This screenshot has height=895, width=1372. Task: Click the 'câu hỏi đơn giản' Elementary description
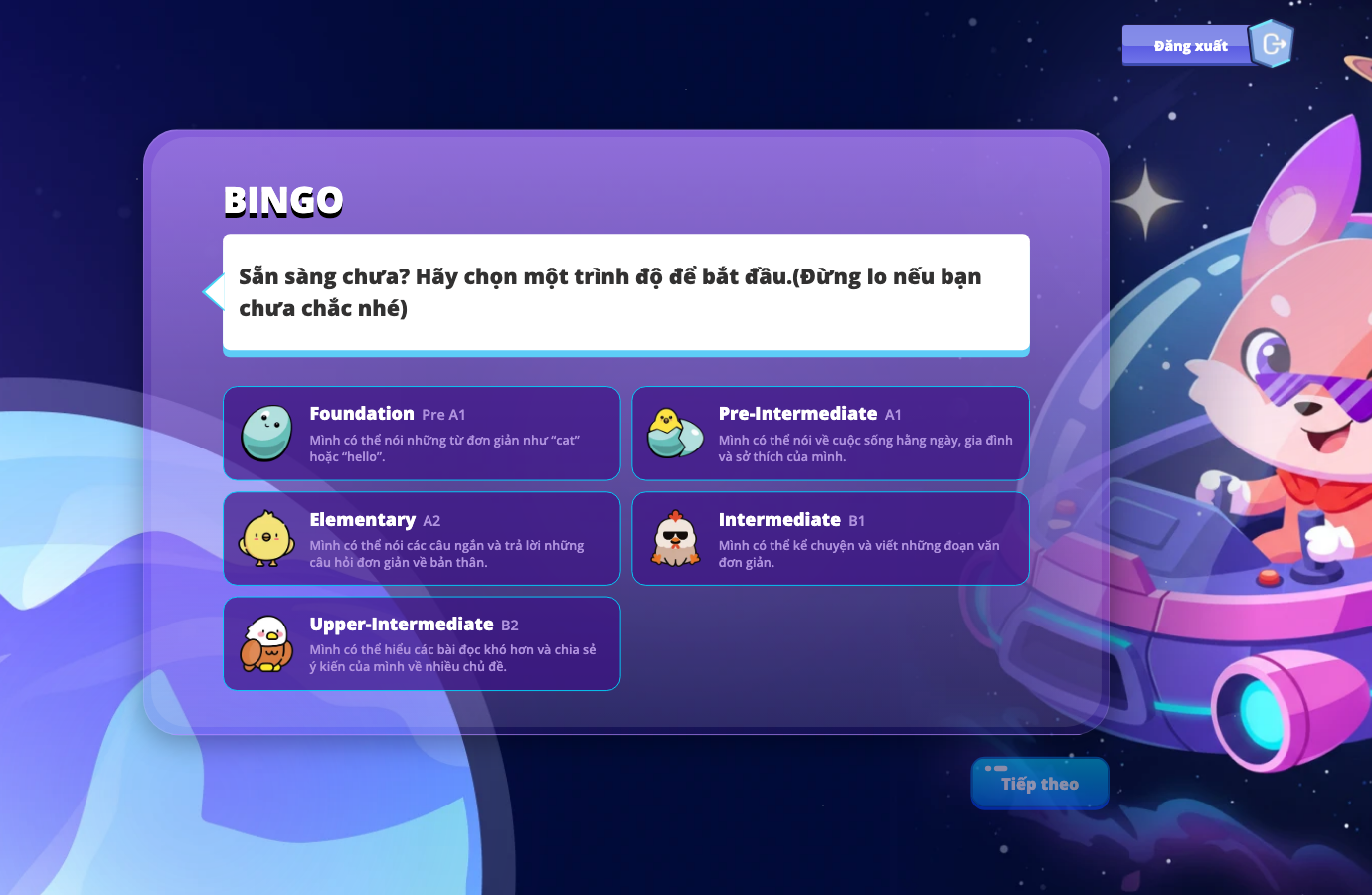click(x=446, y=554)
